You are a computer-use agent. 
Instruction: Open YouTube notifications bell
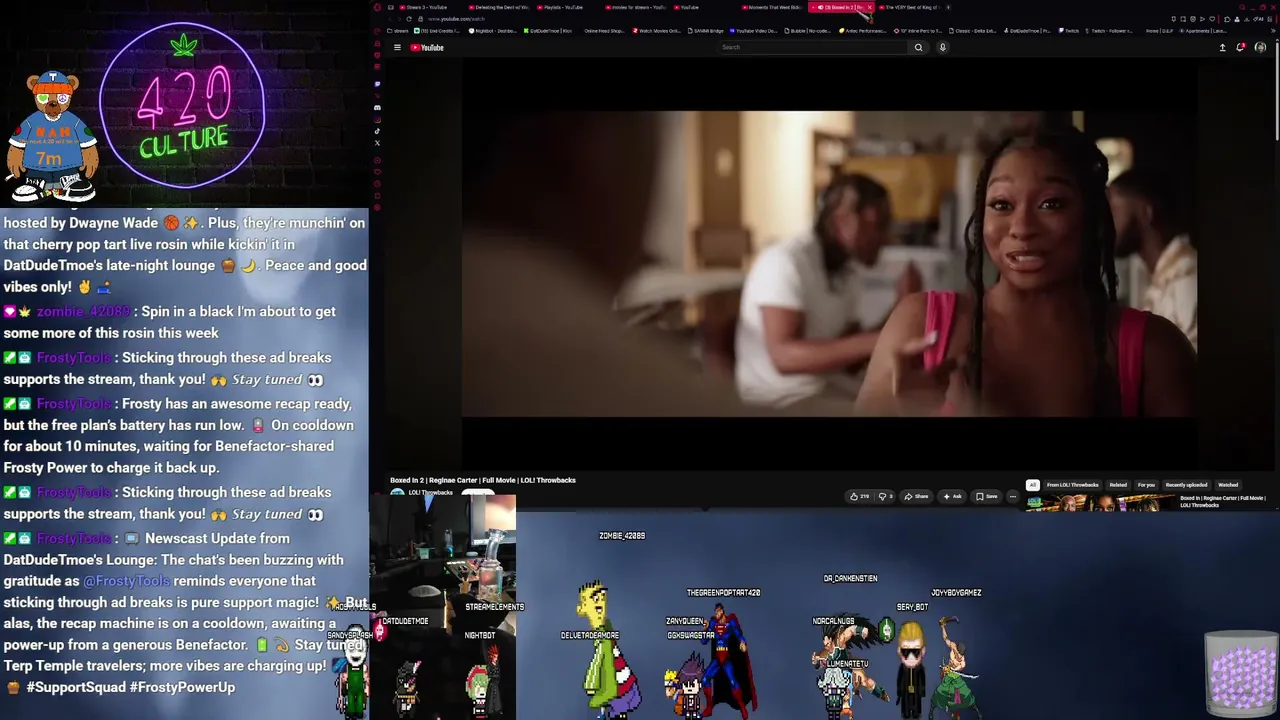coord(1241,47)
